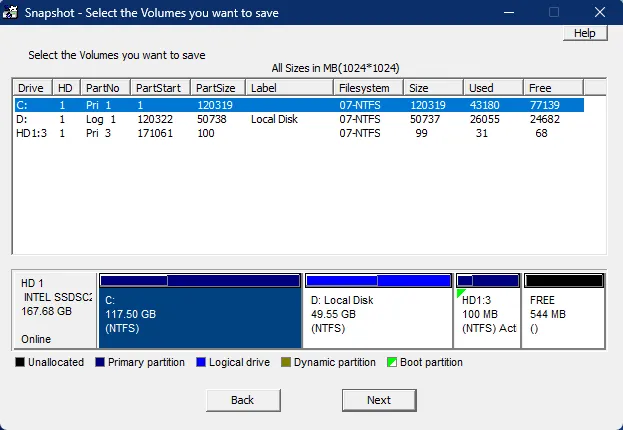Click the PartSize column header
Screen dimensions: 623x430
pos(218,87)
